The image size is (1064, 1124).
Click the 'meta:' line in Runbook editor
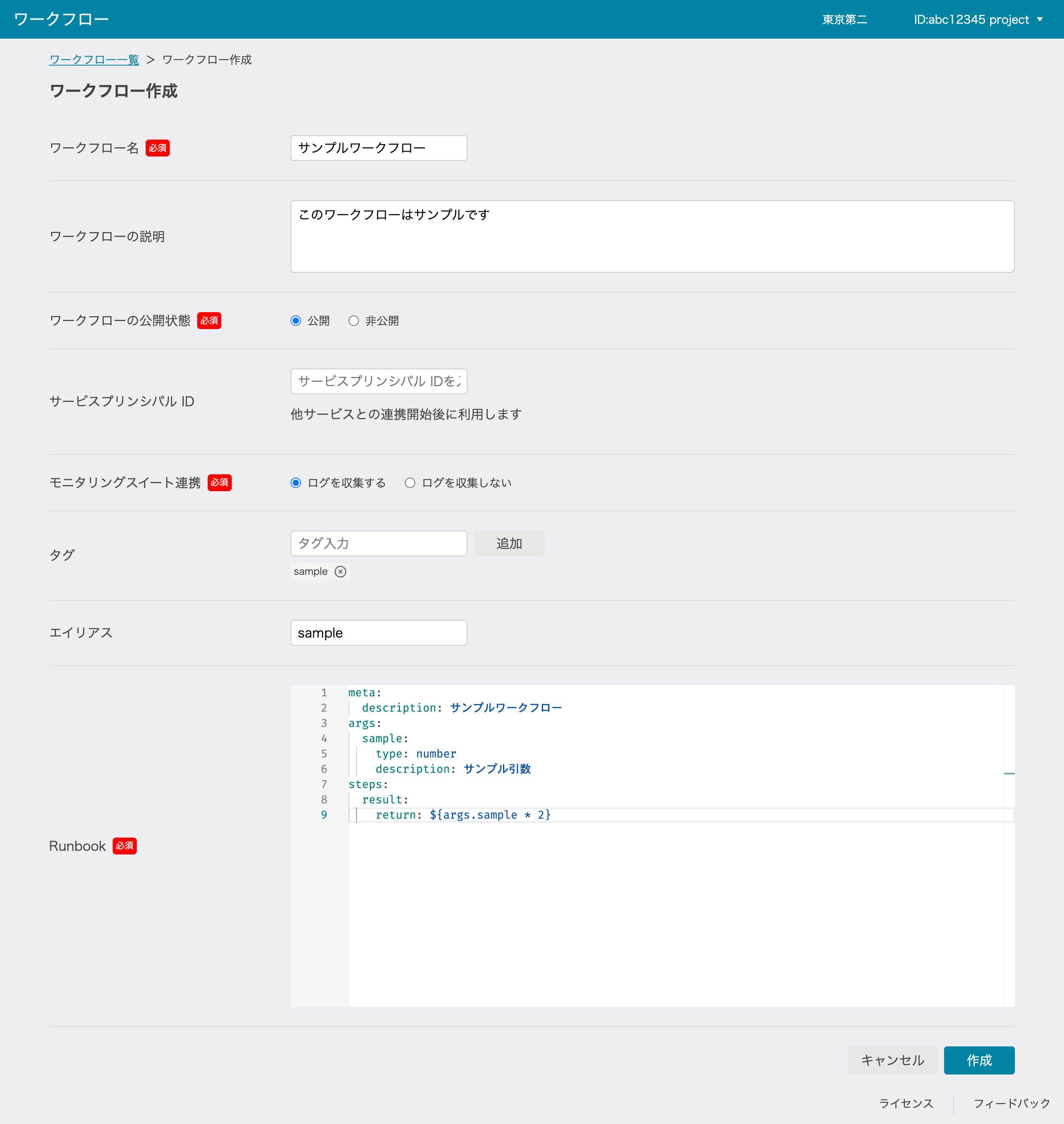pos(365,692)
